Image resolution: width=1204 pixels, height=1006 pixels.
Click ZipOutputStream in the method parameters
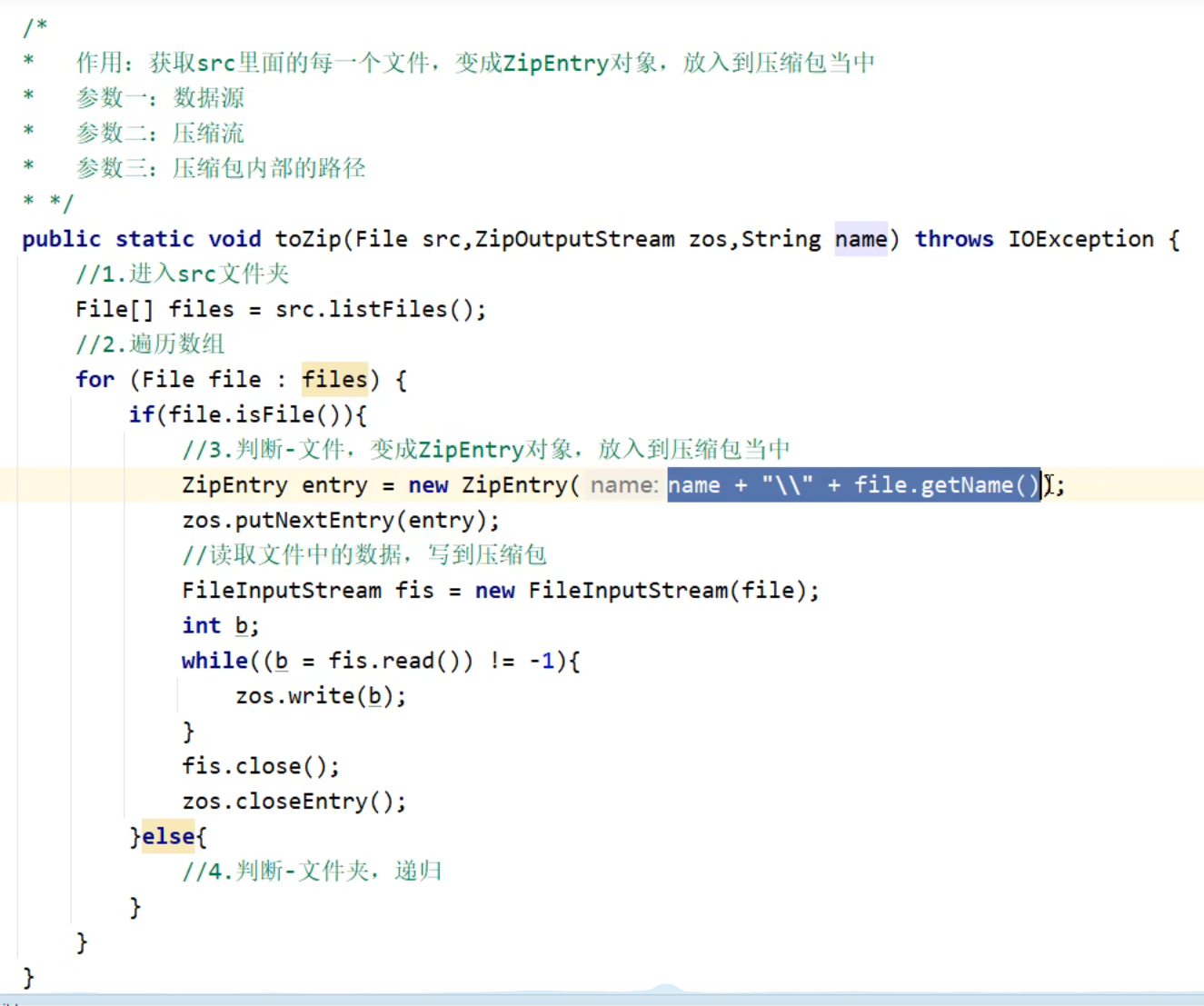(x=574, y=239)
